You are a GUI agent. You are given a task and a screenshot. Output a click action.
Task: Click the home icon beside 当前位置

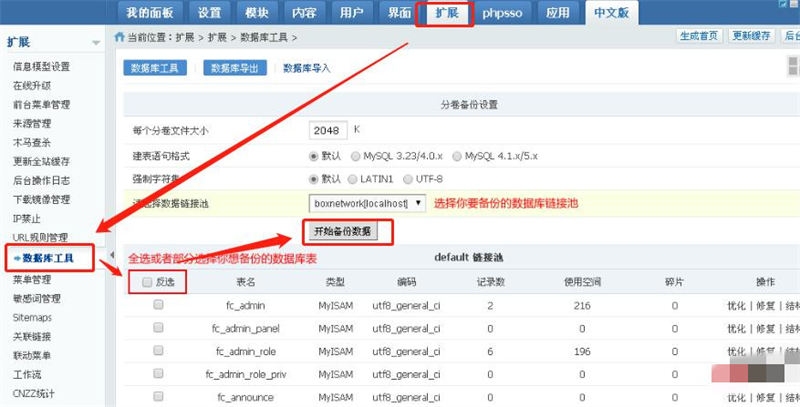click(120, 37)
